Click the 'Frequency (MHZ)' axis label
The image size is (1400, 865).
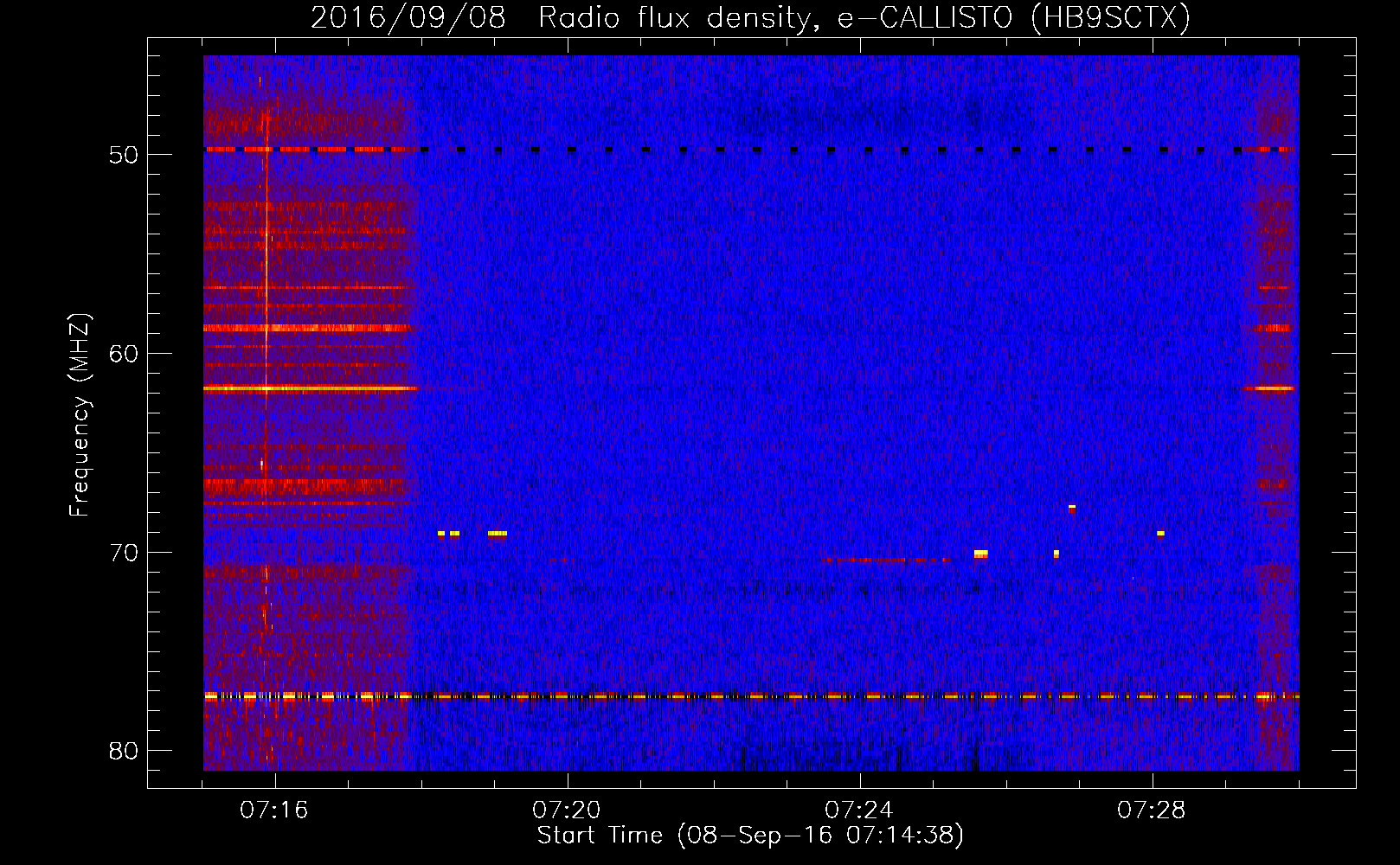(79, 415)
